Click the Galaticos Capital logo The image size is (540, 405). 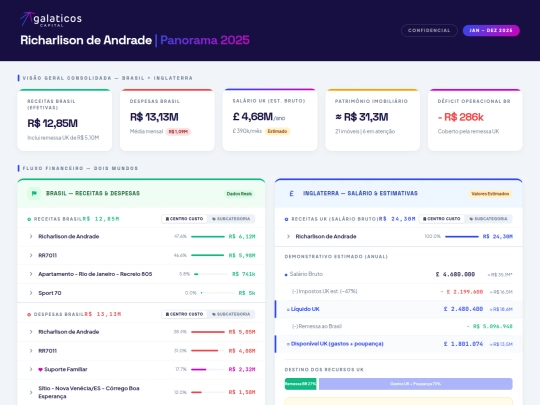coord(51,19)
